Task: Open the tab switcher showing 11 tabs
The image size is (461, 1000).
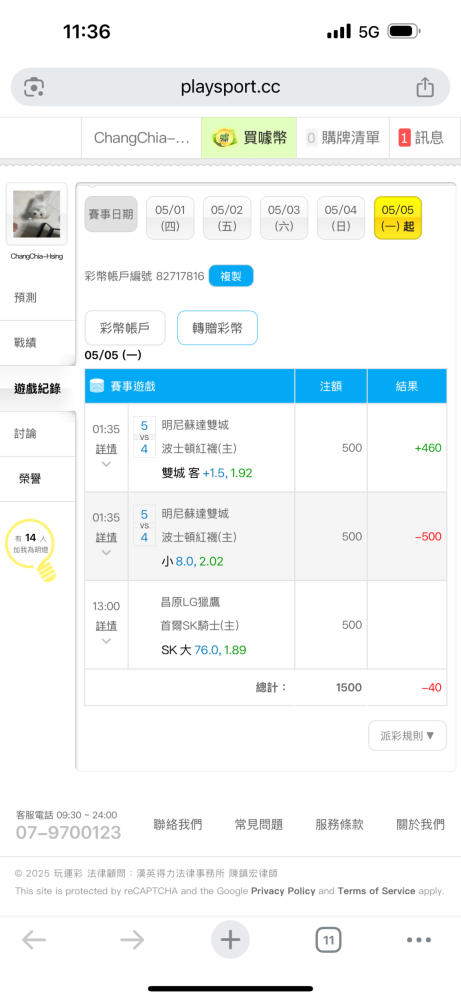Action: (x=328, y=939)
